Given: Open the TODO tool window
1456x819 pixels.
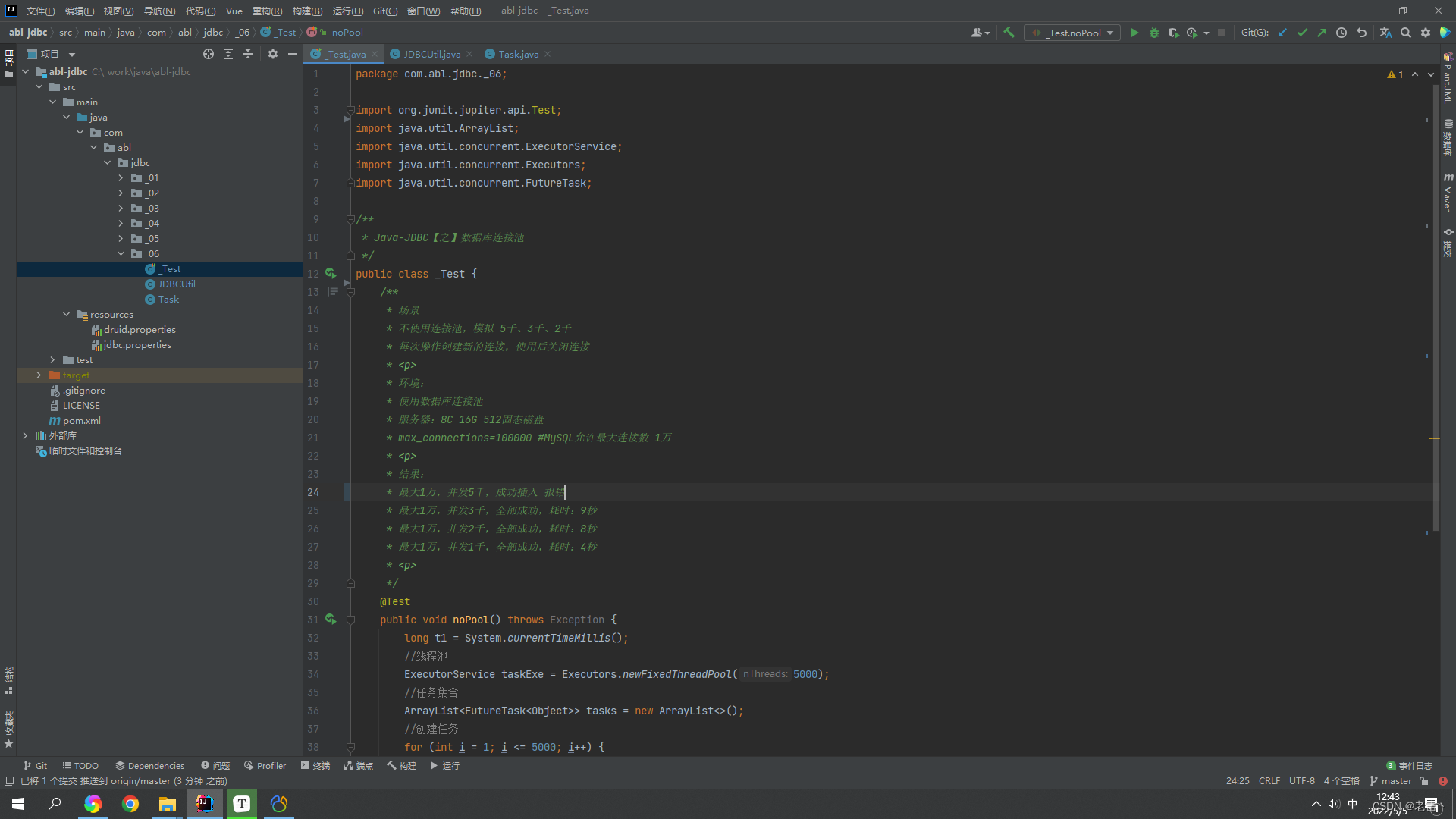Looking at the screenshot, I should click(80, 766).
